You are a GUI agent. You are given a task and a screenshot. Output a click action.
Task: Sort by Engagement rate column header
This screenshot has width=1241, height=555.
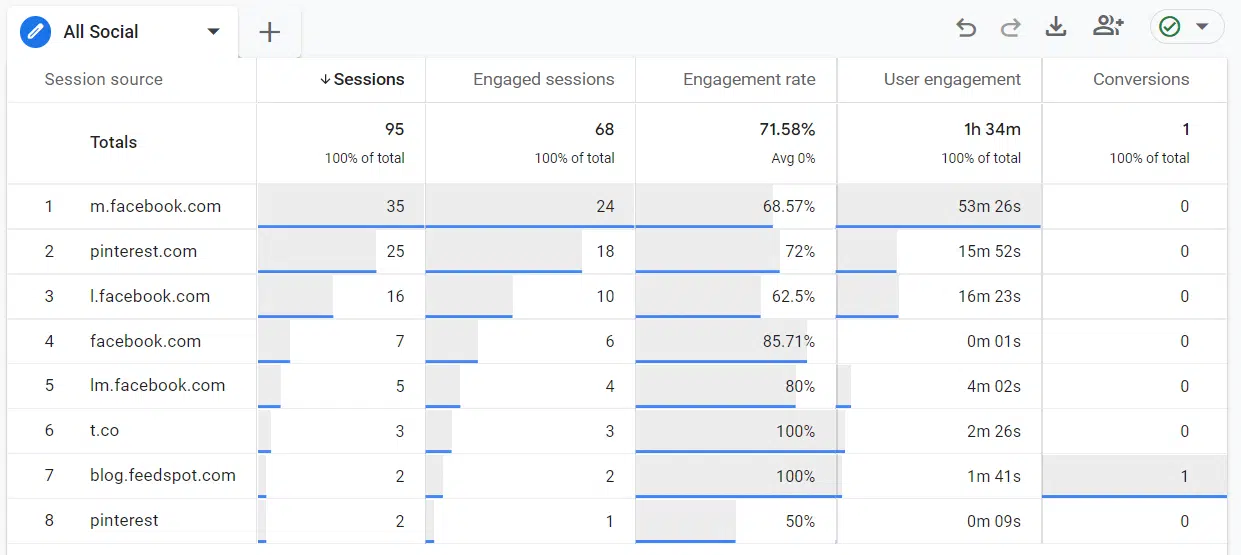click(748, 80)
